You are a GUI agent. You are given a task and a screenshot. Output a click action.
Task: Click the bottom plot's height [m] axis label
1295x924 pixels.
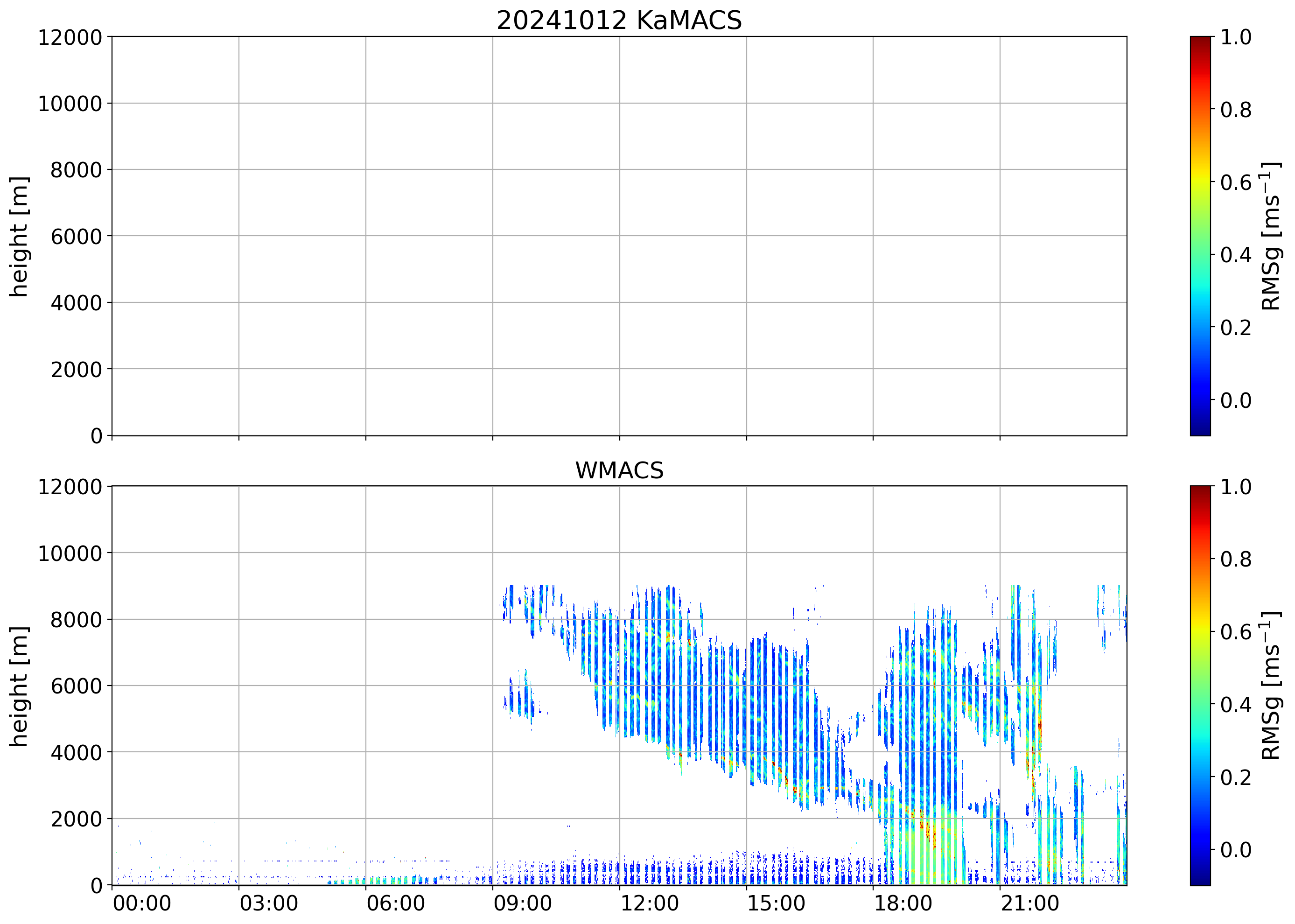click(x=19, y=686)
